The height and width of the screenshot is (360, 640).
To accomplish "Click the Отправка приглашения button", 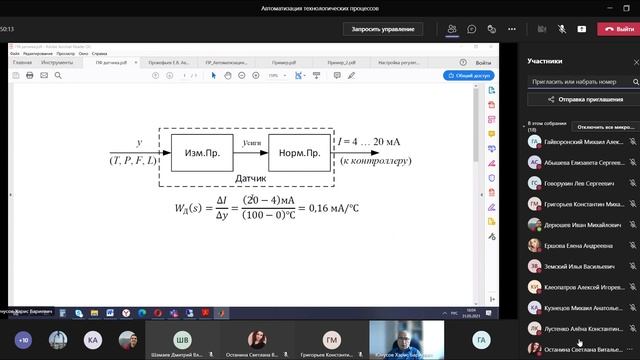I will point(585,99).
